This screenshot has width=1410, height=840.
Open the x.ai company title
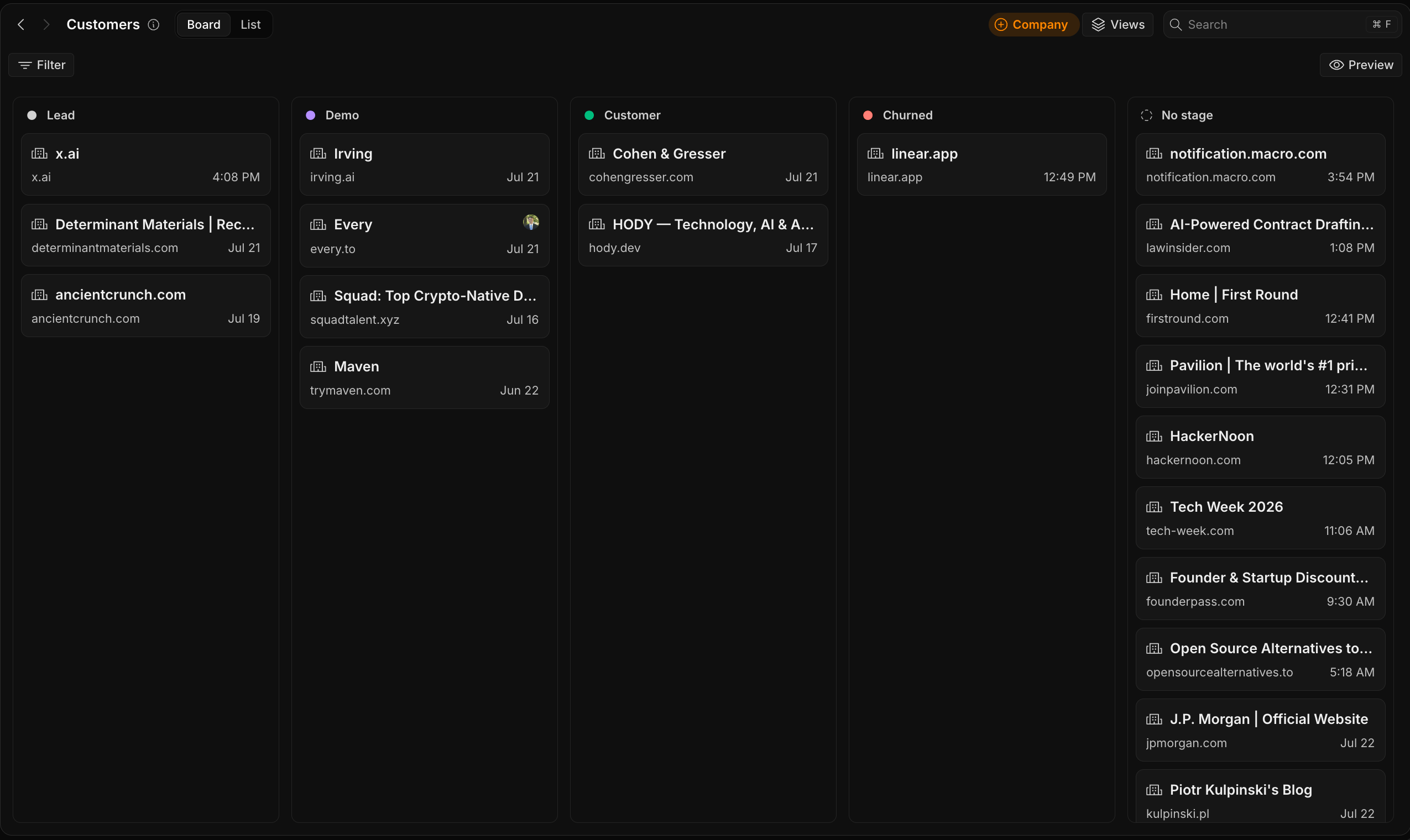coord(67,154)
